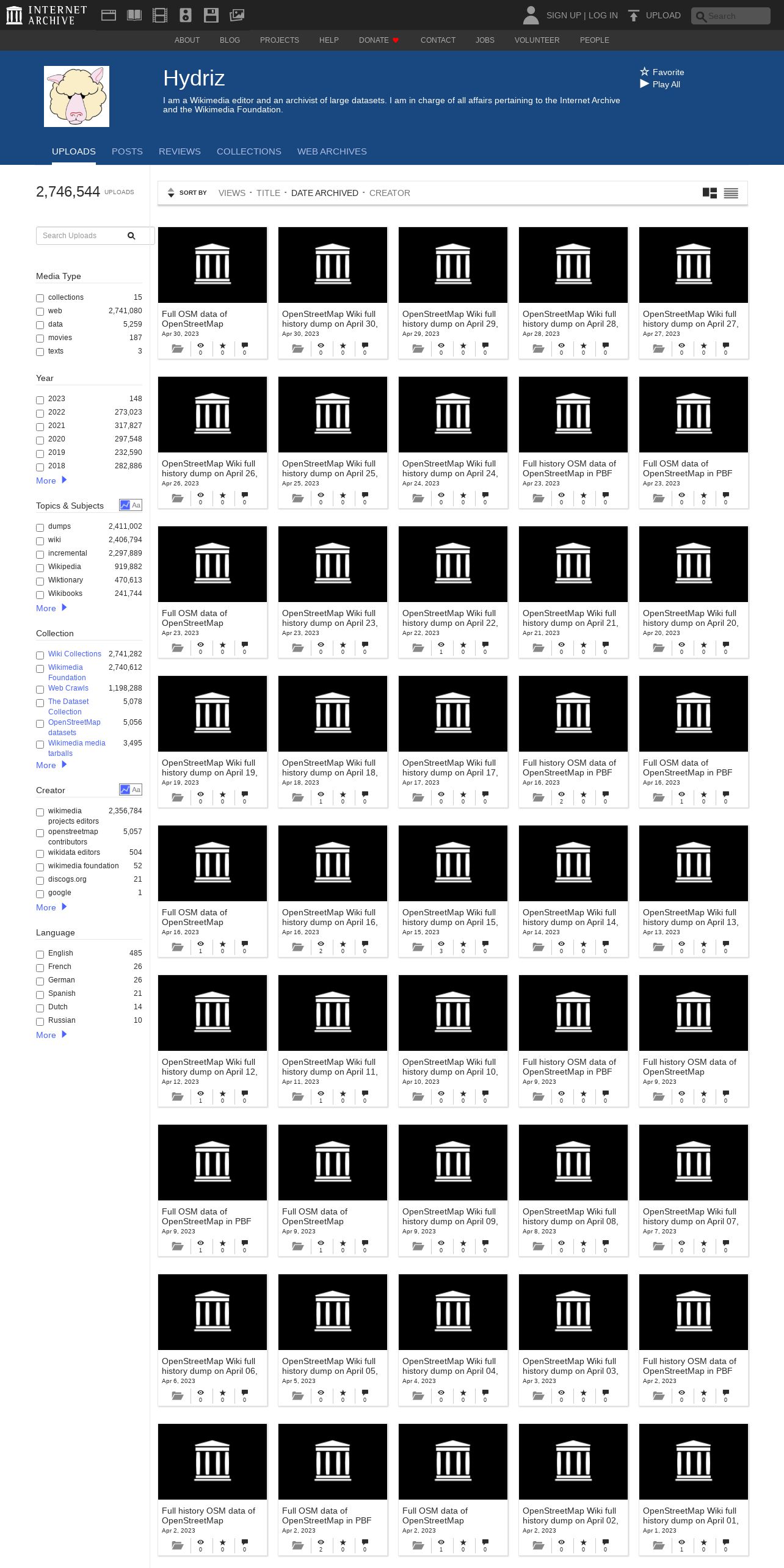The height and width of the screenshot is (1568, 784).
Task: Check the 2020 year filter
Action: pyautogui.click(x=40, y=440)
